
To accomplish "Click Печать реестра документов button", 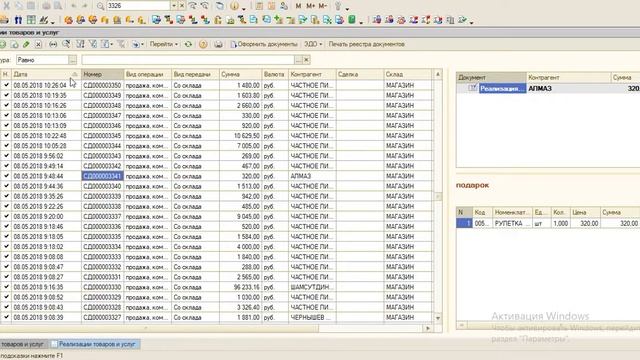I will 367,44.
